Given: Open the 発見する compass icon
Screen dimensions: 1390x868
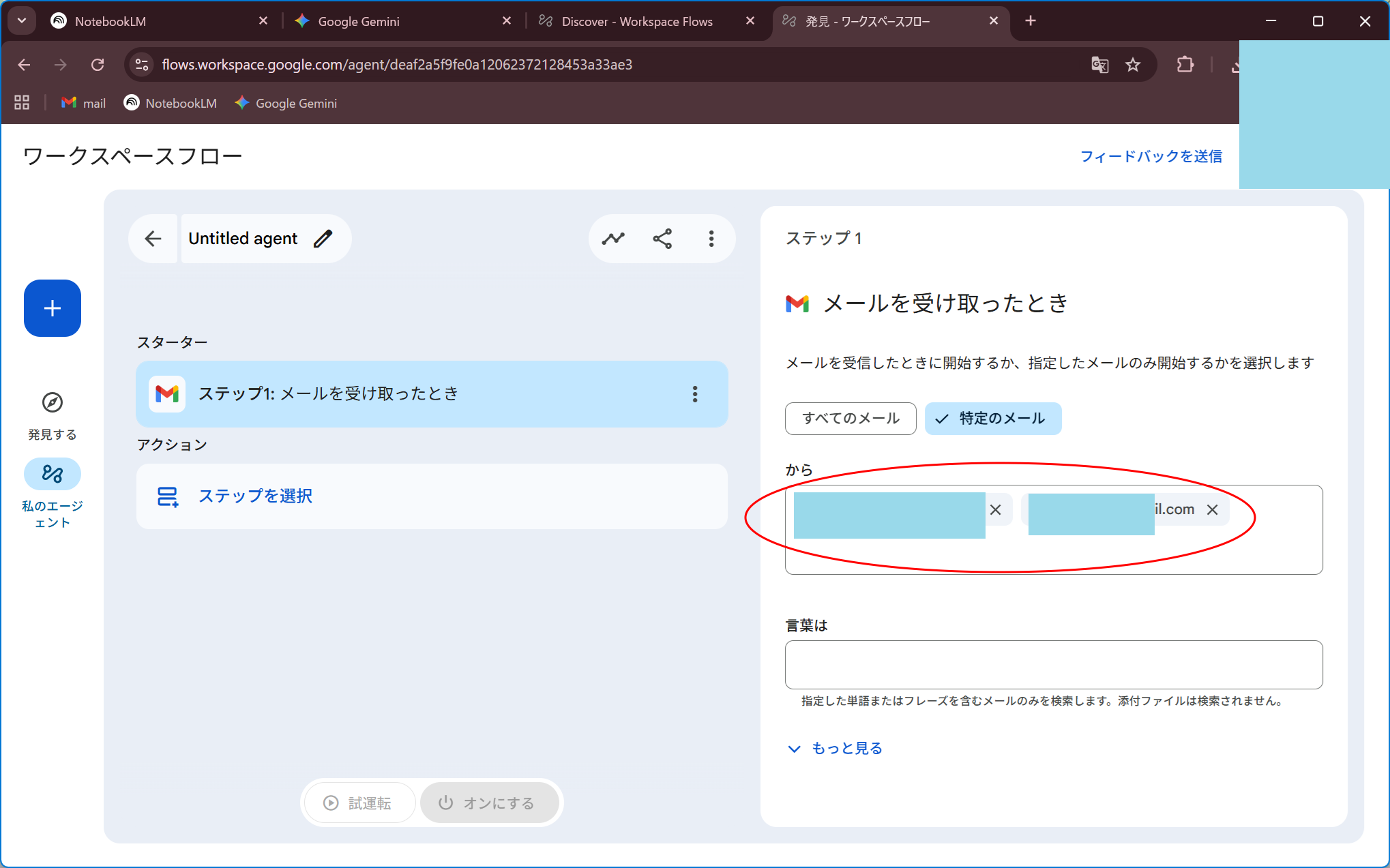Looking at the screenshot, I should (x=53, y=402).
